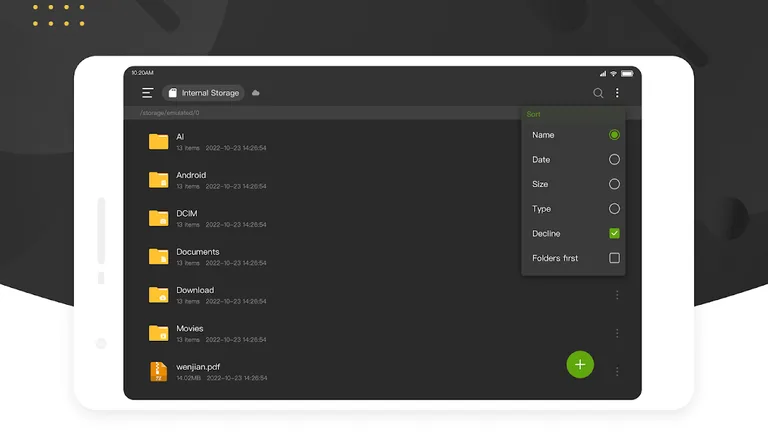Click the signal strength status icon

(603, 73)
